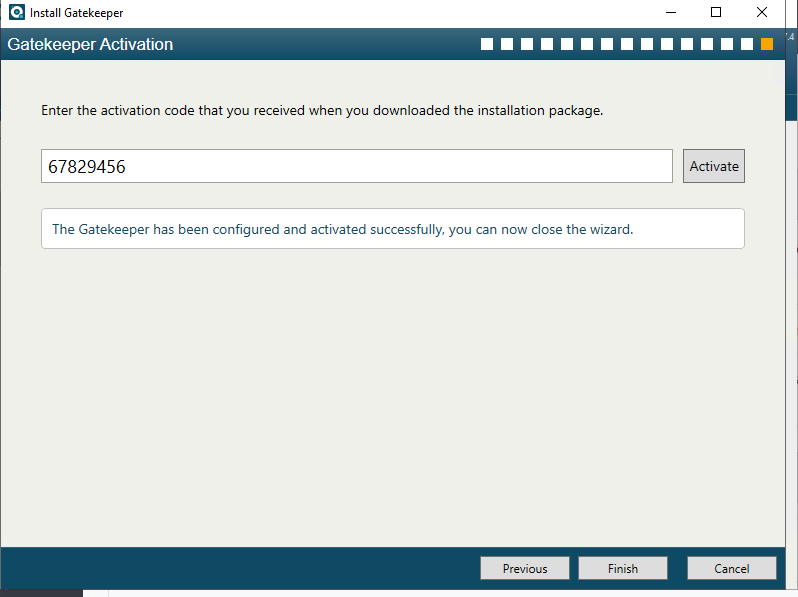Click the activation success message box
This screenshot has height=597, width=798.
[393, 229]
